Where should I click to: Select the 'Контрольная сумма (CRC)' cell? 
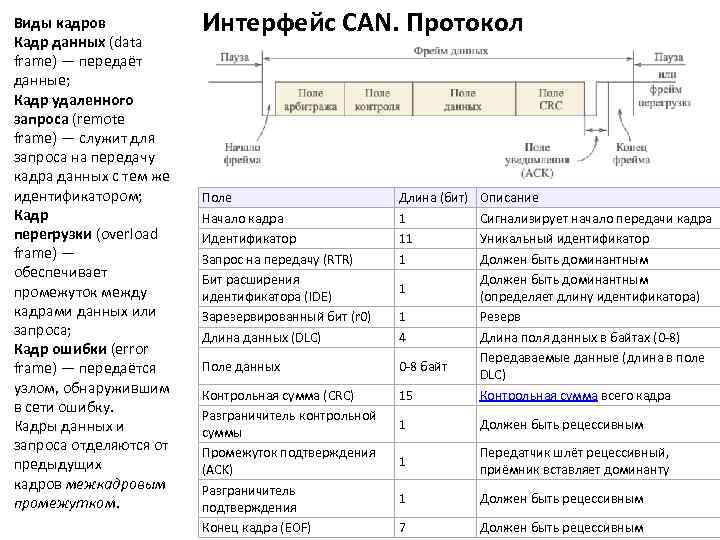(x=297, y=395)
